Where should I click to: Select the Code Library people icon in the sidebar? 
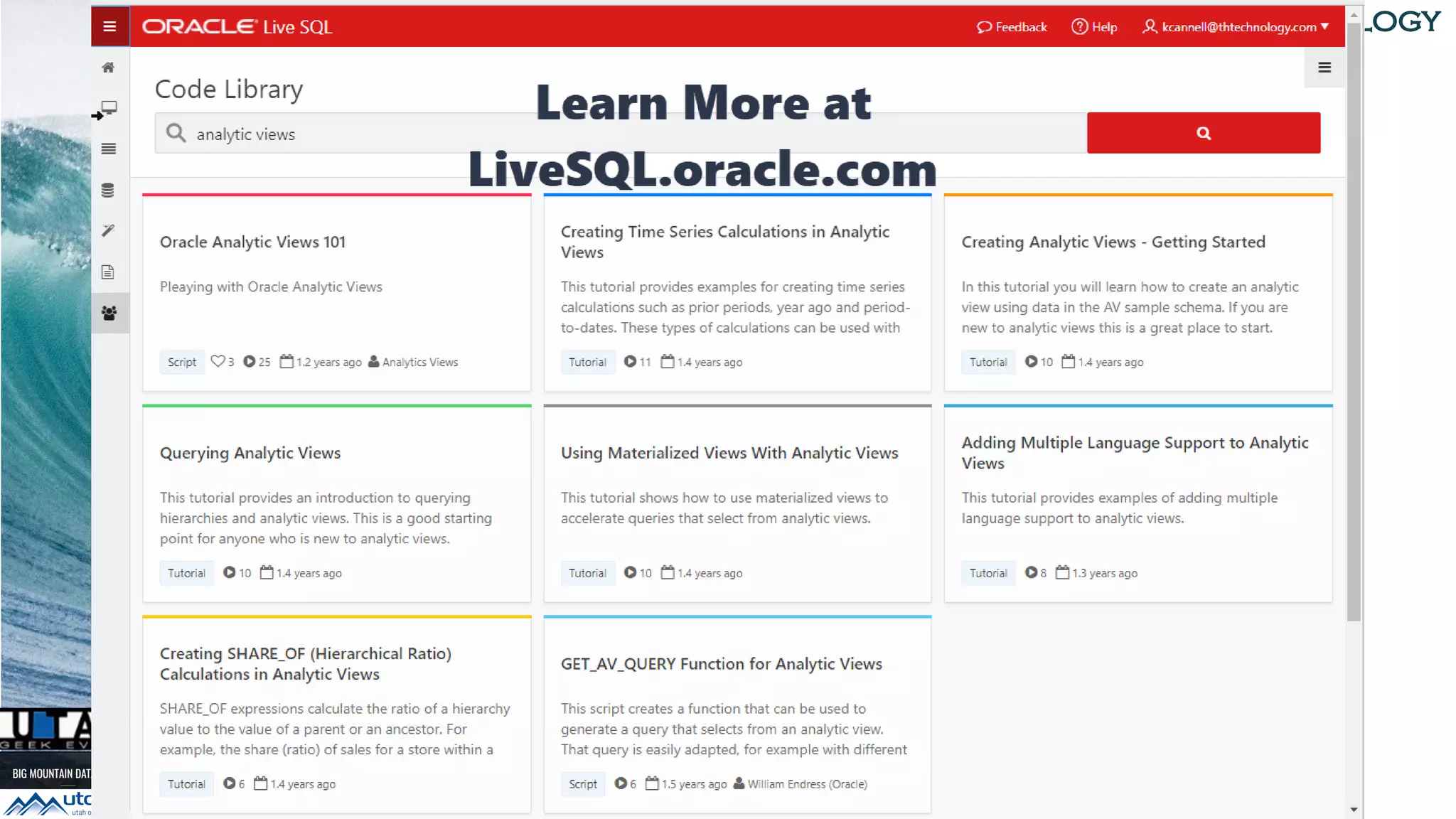(109, 313)
